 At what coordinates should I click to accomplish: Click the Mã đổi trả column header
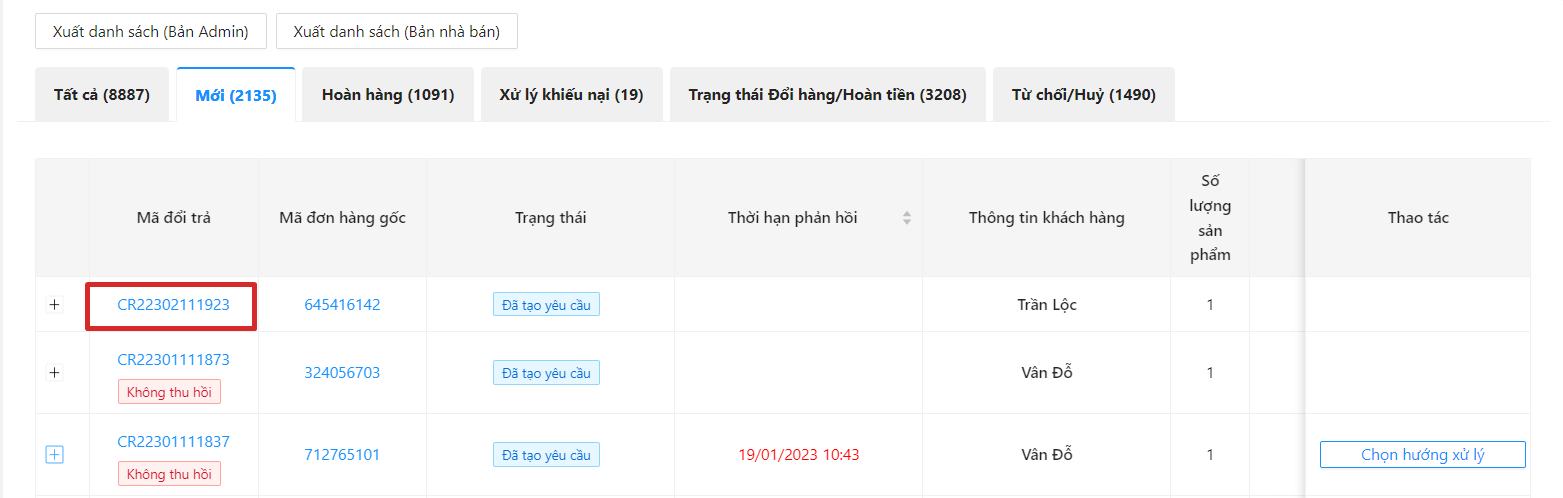click(x=173, y=218)
